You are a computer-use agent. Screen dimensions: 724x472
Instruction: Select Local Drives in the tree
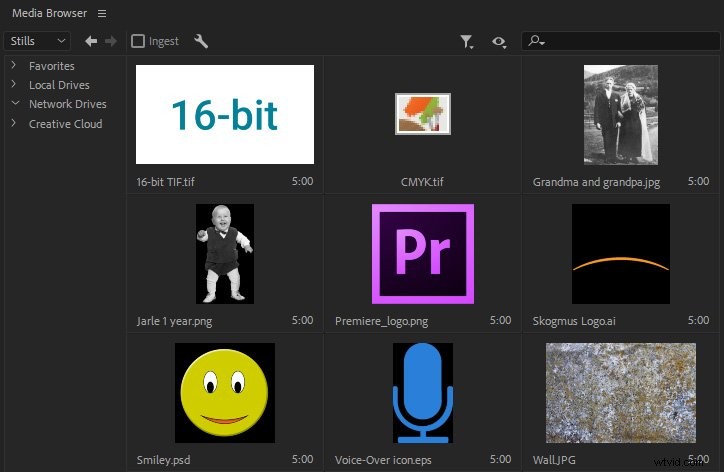point(59,85)
